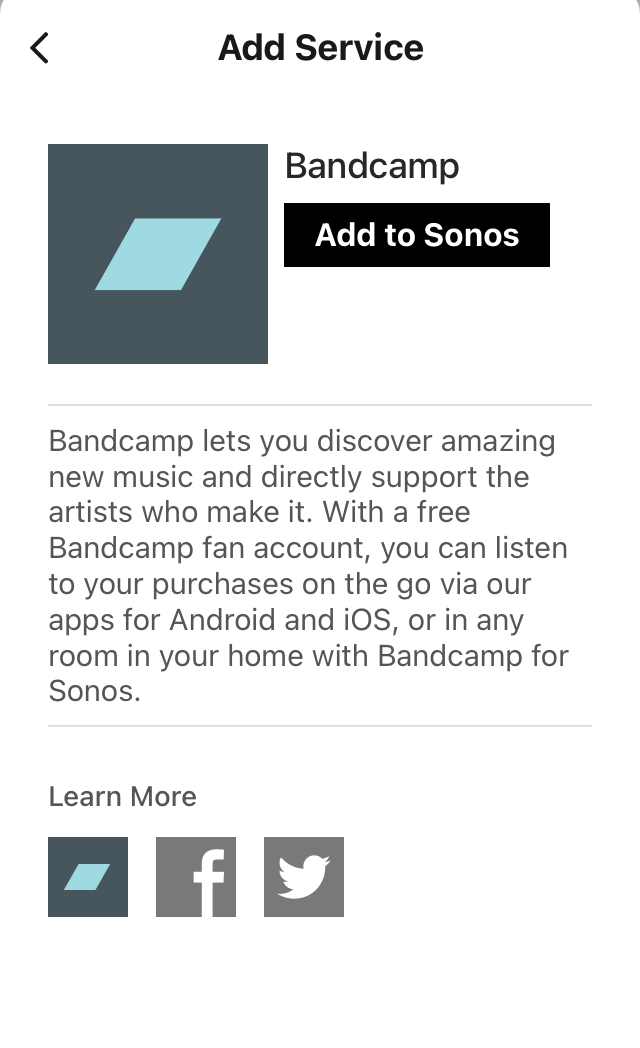The width and height of the screenshot is (640, 1048).
Task: Click the line starting "Bandcamp fan account"
Action: coord(308,548)
